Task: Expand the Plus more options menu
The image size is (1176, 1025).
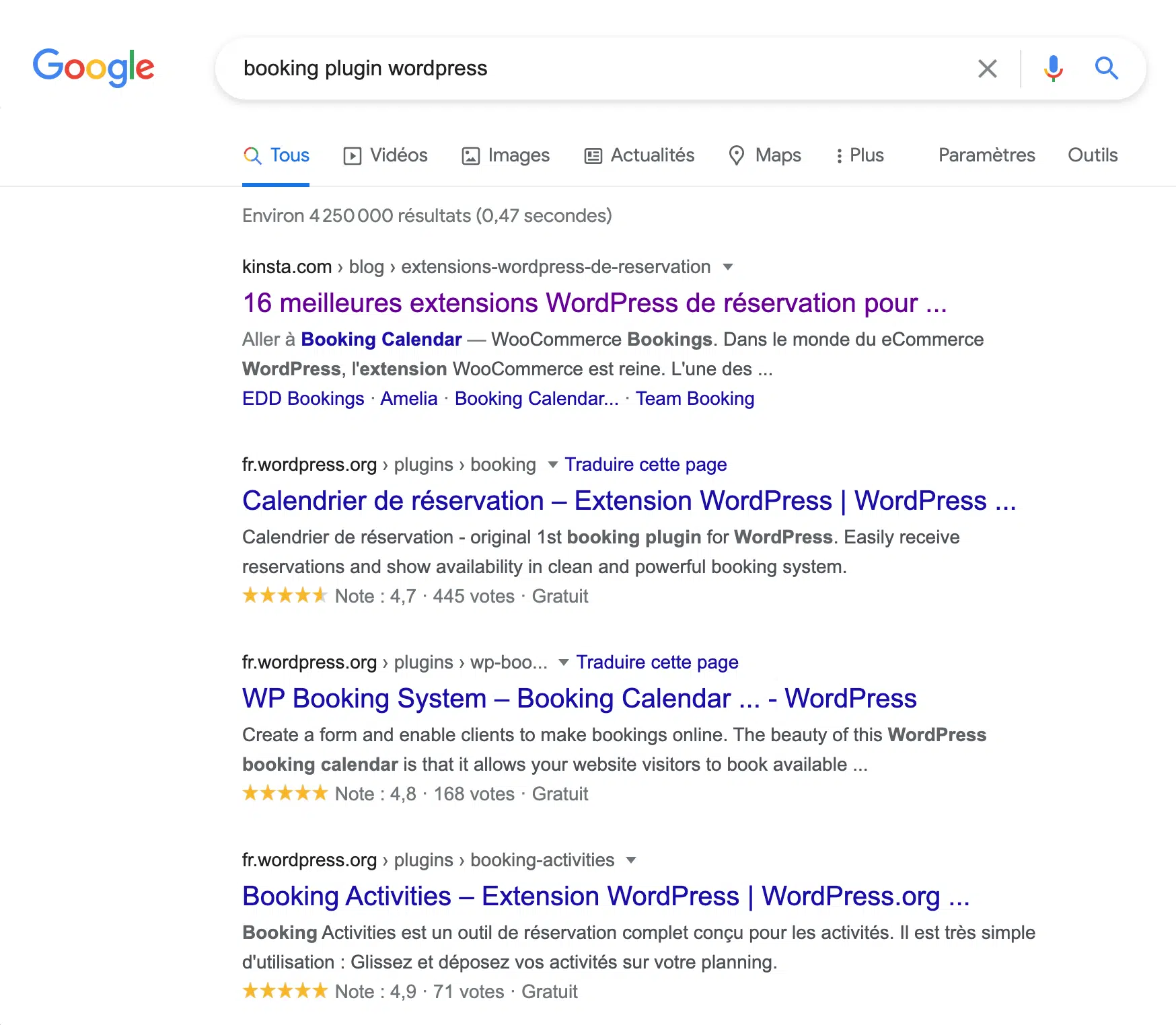Action: 859,155
